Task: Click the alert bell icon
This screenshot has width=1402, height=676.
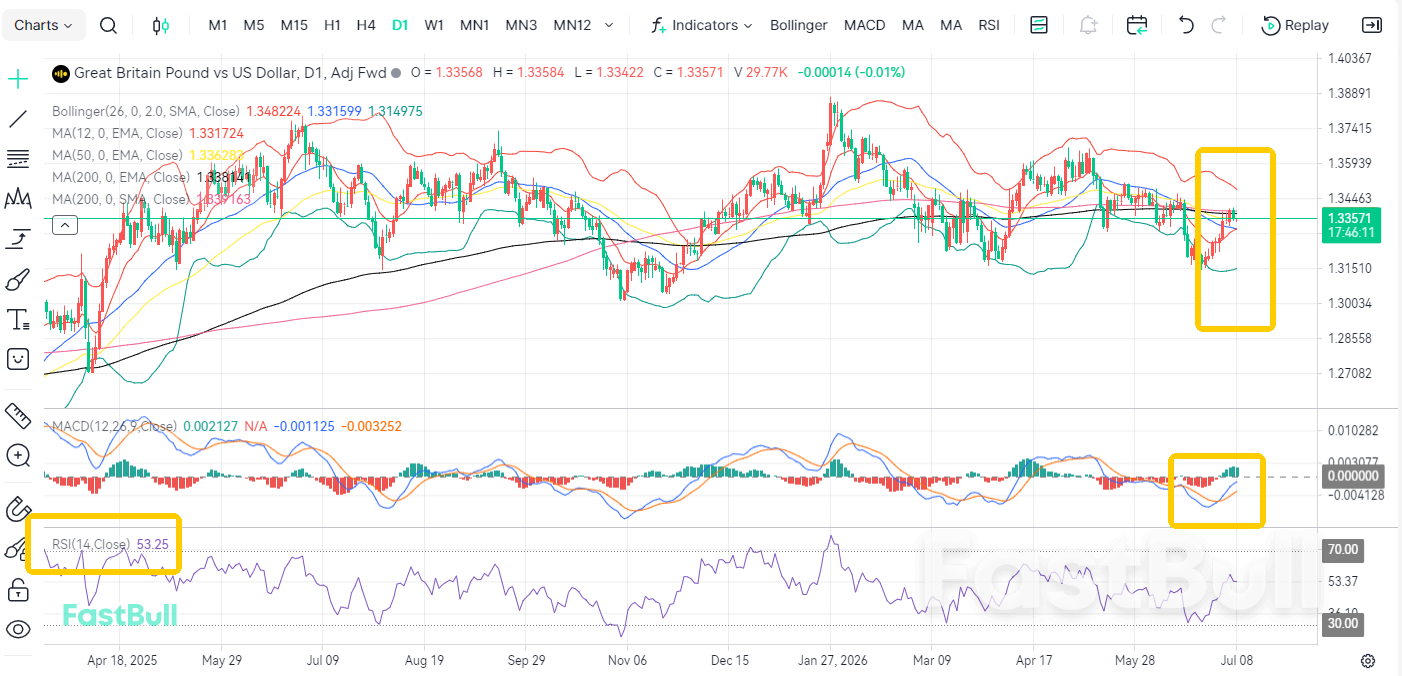Action: [x=1088, y=25]
